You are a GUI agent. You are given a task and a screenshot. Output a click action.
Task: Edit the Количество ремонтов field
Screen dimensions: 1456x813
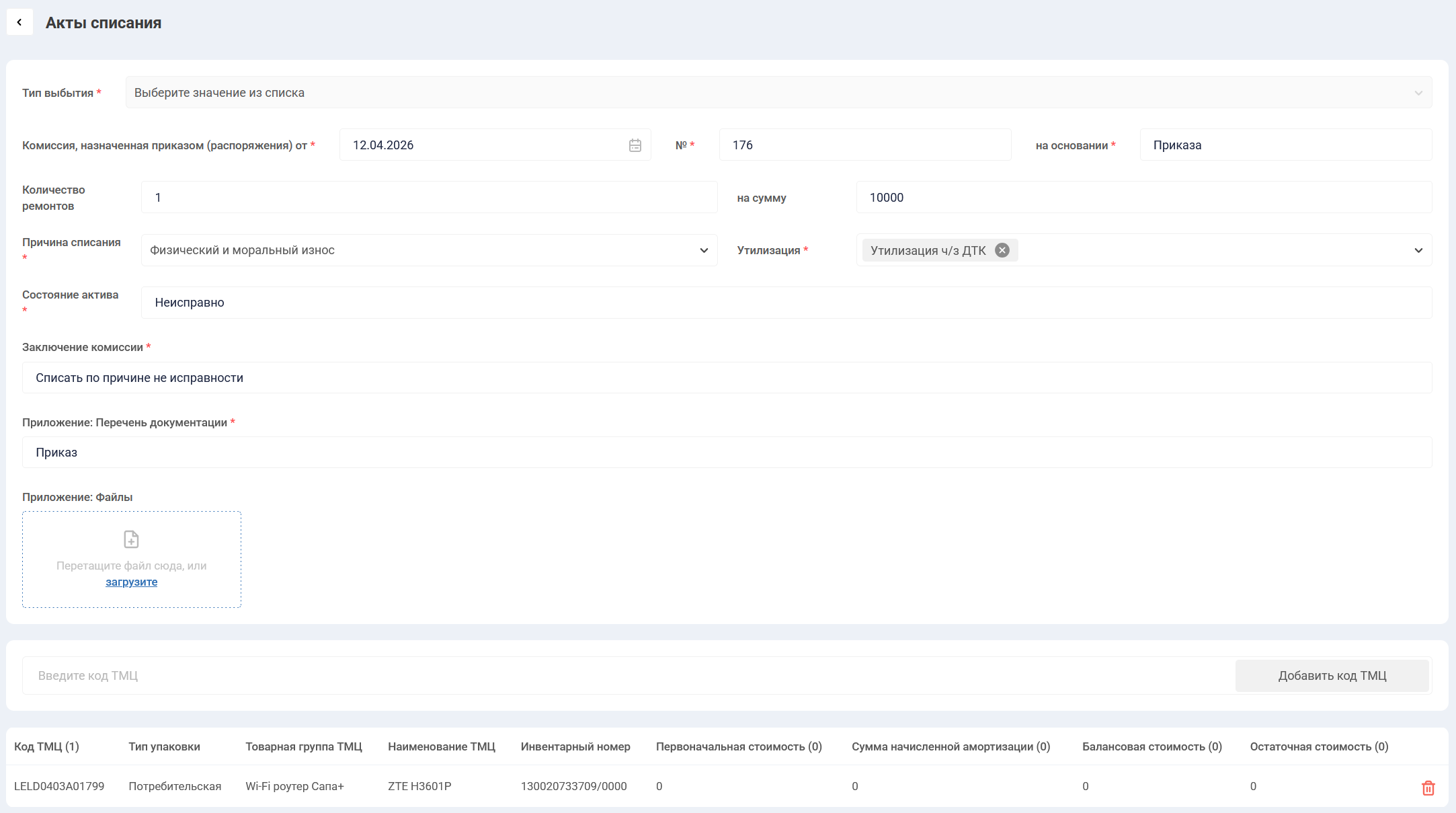click(x=429, y=198)
